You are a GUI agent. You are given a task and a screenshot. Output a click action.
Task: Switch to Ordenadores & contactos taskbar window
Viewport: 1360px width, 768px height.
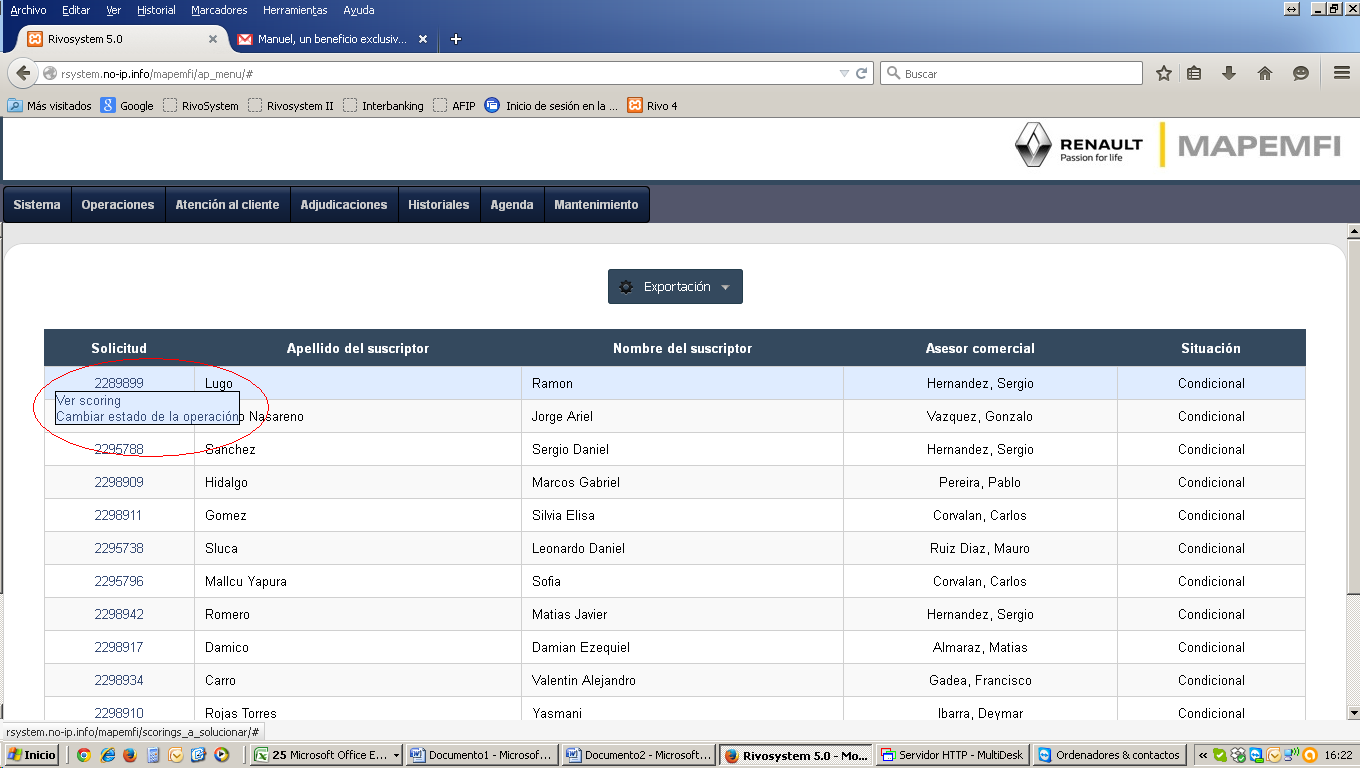point(1108,755)
